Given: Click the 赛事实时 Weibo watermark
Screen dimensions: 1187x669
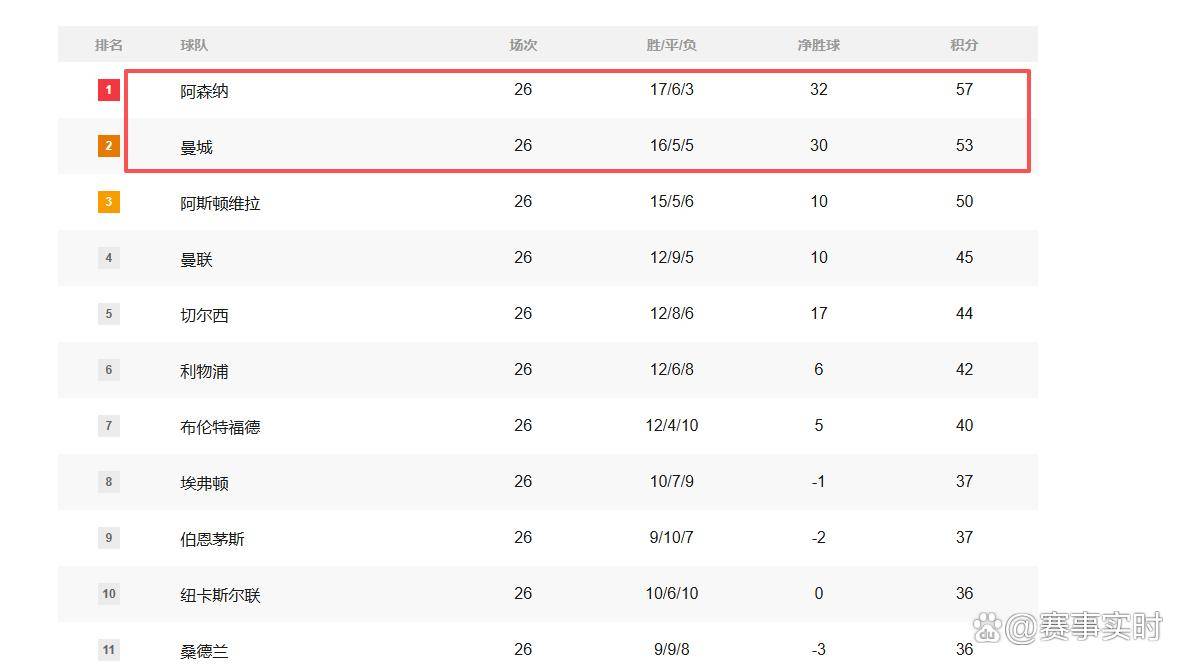Looking at the screenshot, I should pos(1070,627).
